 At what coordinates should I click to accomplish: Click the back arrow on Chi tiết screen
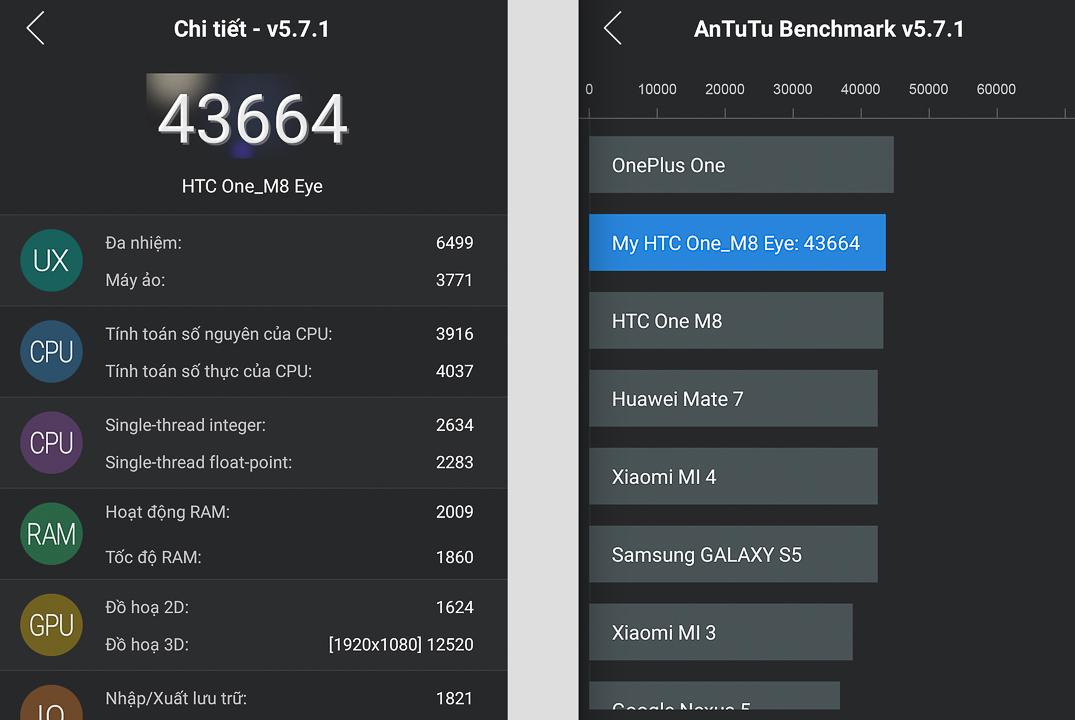[34, 28]
